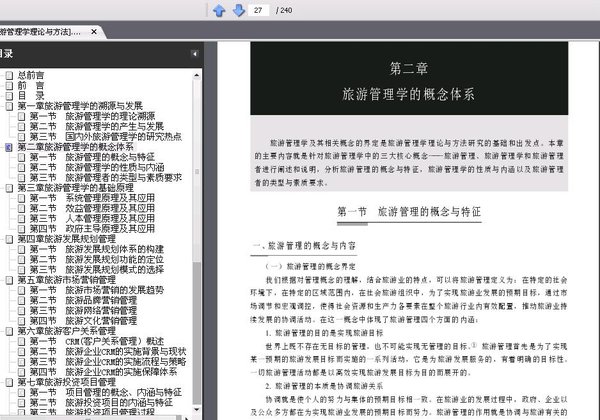Click page icon beside 第二章旅游管理学的概念体系

pyautogui.click(x=9, y=147)
